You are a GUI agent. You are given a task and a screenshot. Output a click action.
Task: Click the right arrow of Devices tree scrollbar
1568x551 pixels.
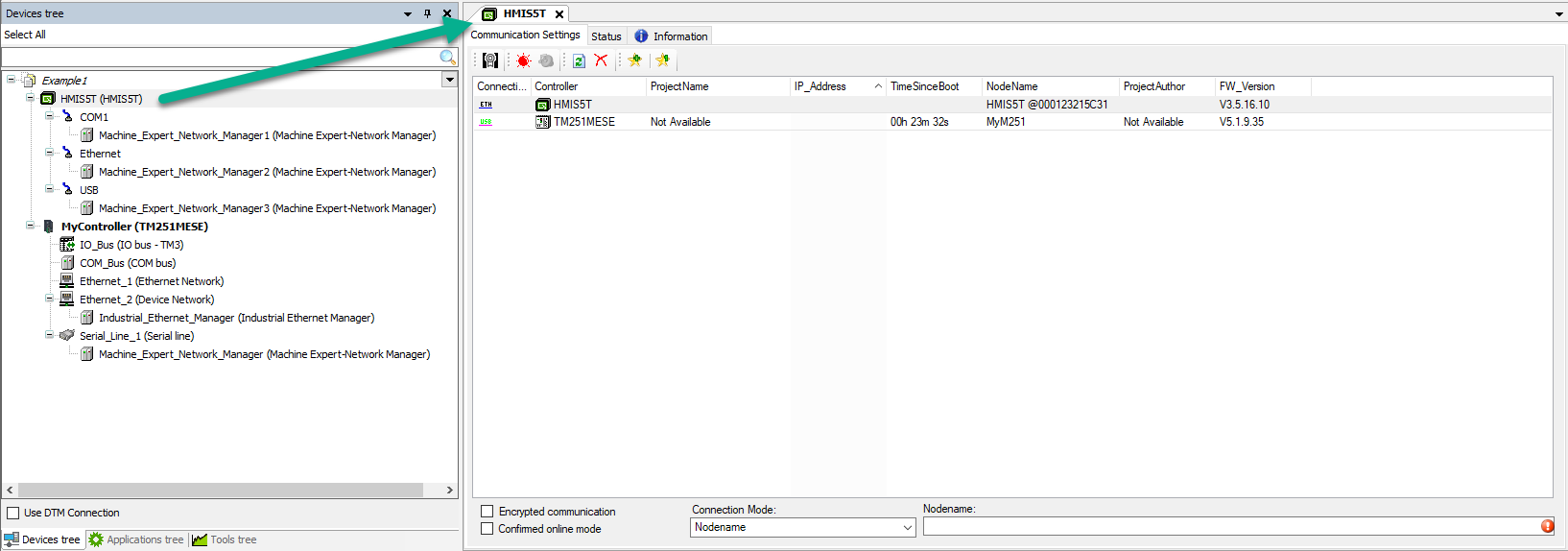pyautogui.click(x=449, y=490)
